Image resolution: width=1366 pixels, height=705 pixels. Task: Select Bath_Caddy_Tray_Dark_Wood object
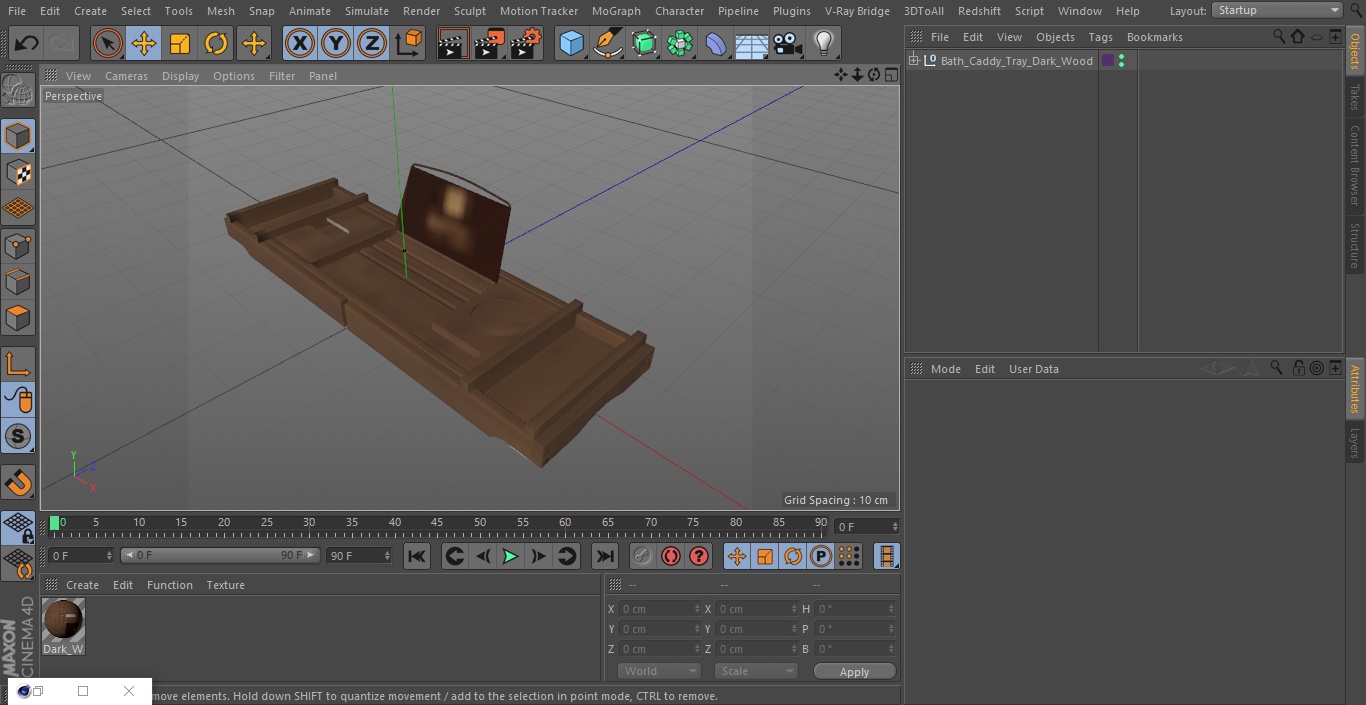[1016, 61]
